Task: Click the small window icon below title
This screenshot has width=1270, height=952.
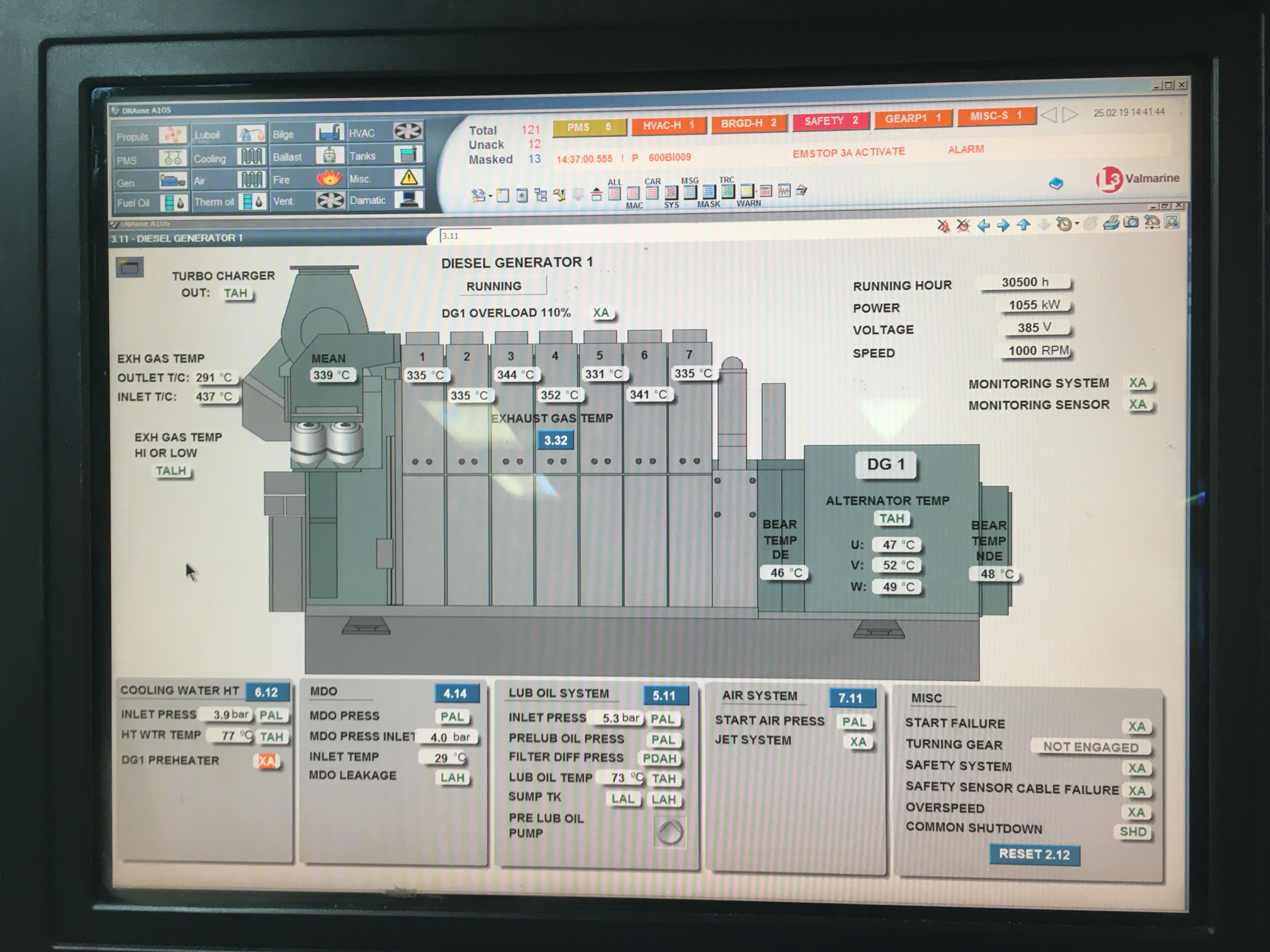Action: [130, 267]
